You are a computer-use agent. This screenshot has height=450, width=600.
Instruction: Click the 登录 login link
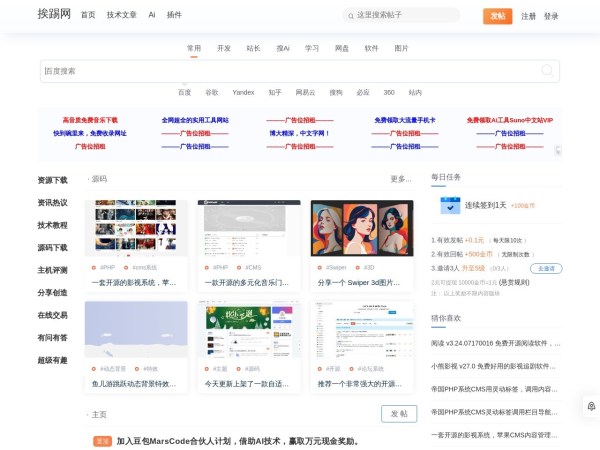[x=551, y=16]
